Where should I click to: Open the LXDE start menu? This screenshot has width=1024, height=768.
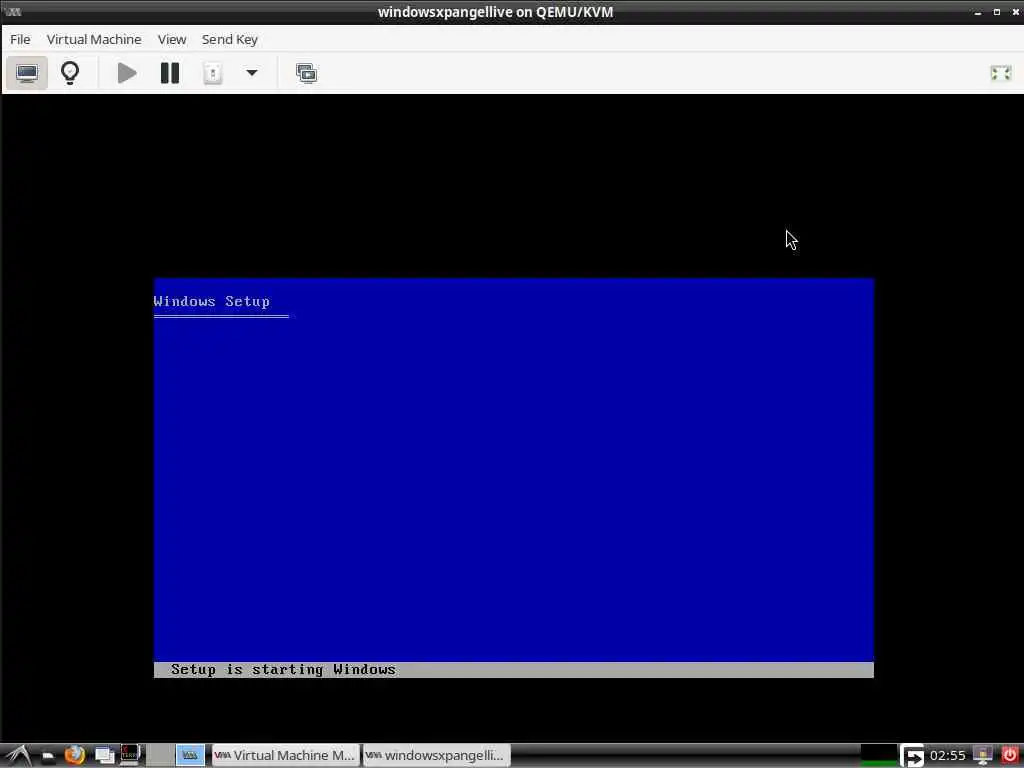(x=18, y=756)
